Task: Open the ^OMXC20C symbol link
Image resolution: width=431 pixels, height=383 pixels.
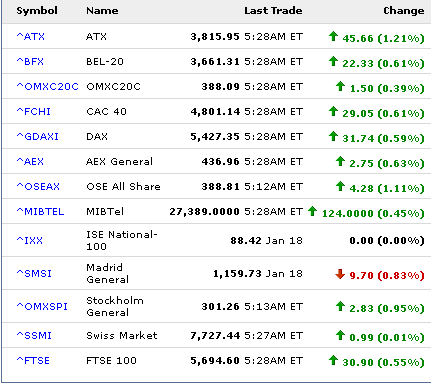Action: pyautogui.click(x=47, y=86)
